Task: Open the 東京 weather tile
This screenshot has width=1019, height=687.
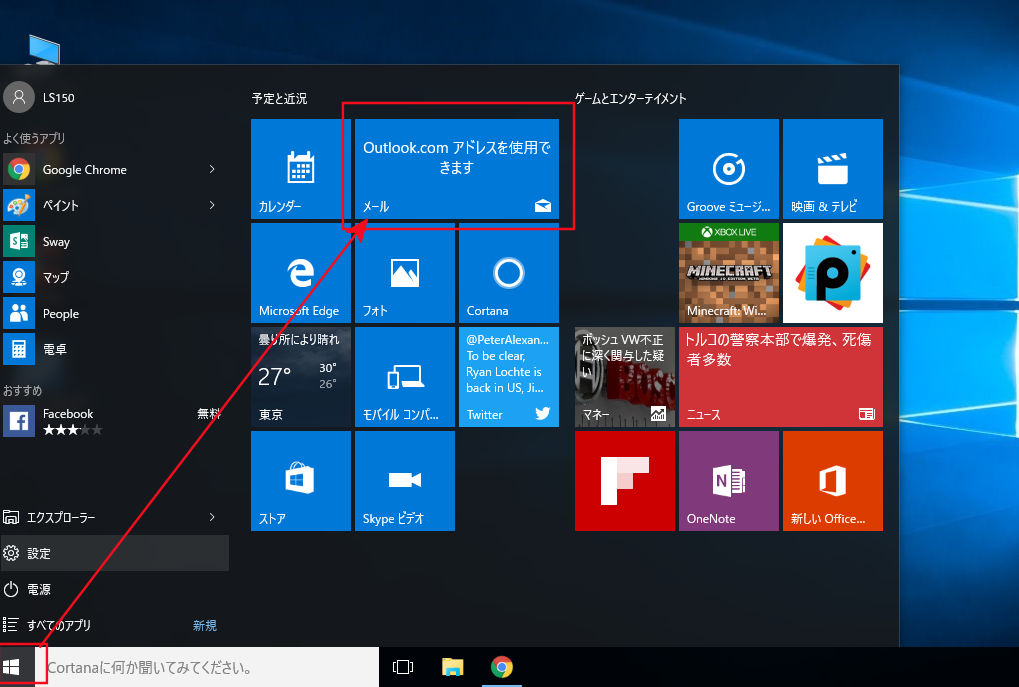Action: point(301,377)
